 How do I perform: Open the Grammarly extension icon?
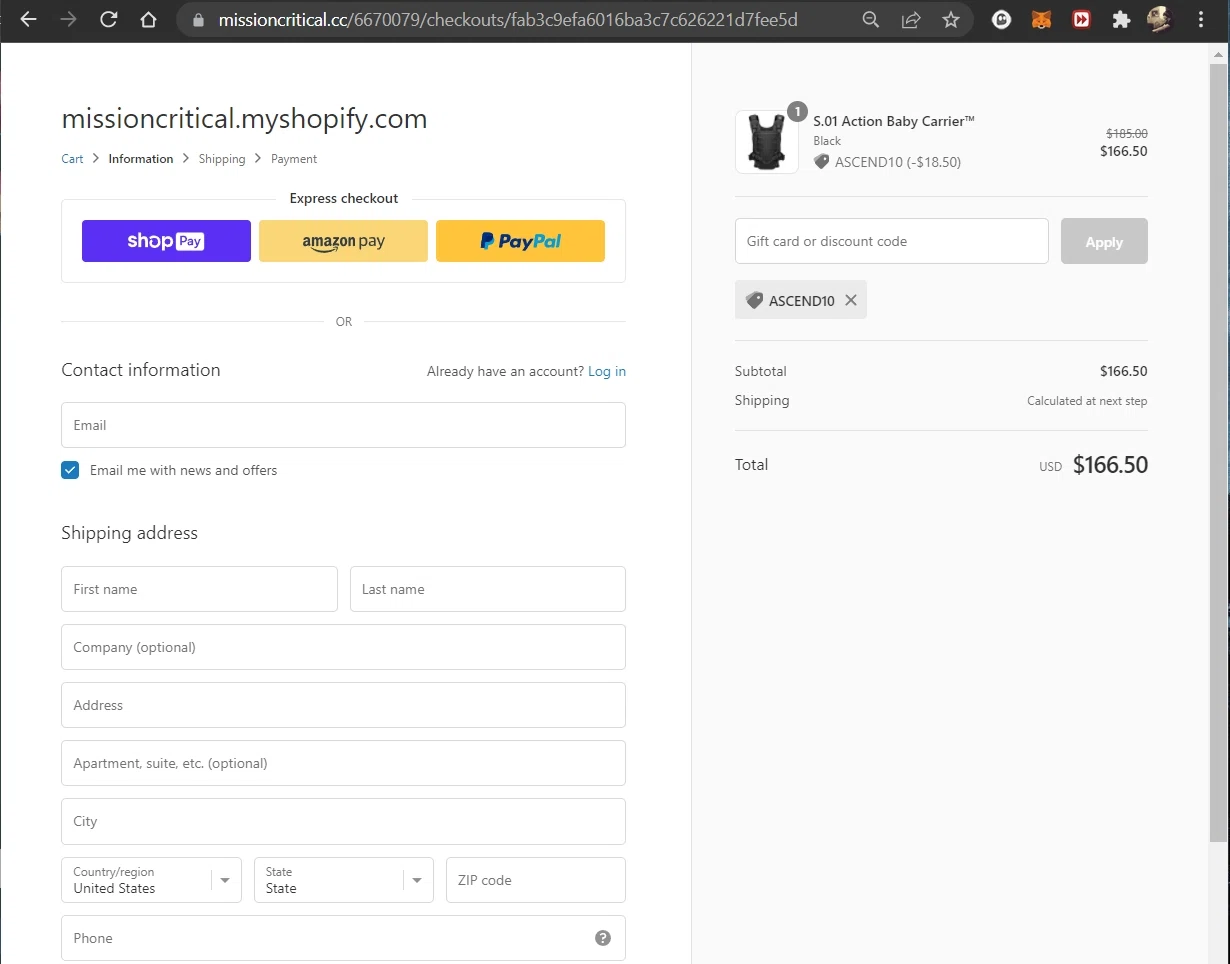click(x=1001, y=20)
